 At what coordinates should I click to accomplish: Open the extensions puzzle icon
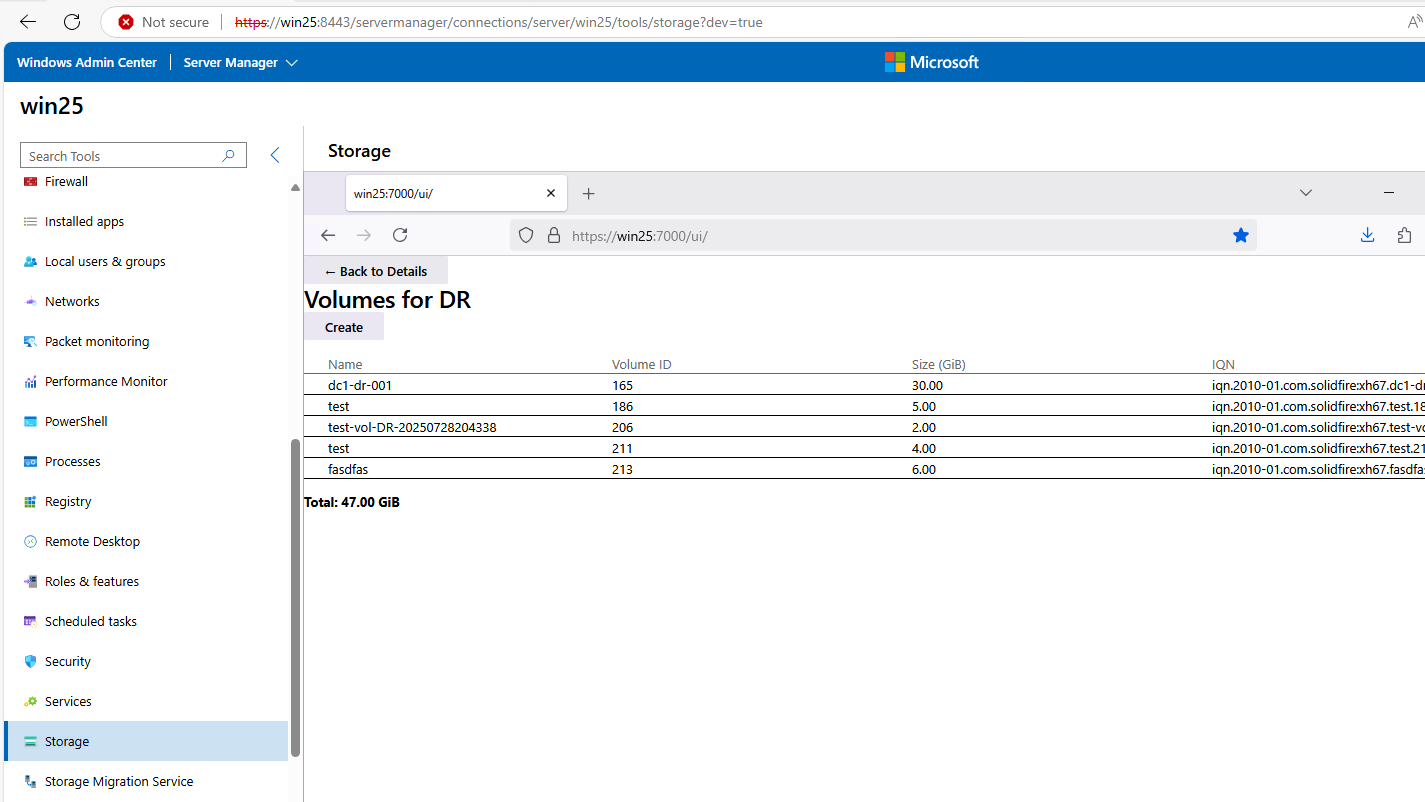[1405, 235]
